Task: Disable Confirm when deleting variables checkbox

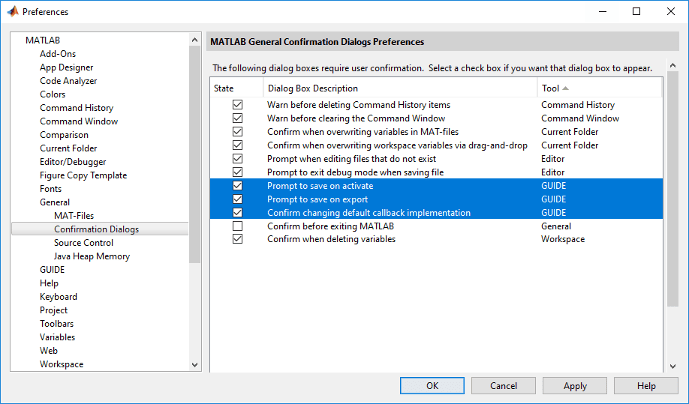Action: [237, 240]
